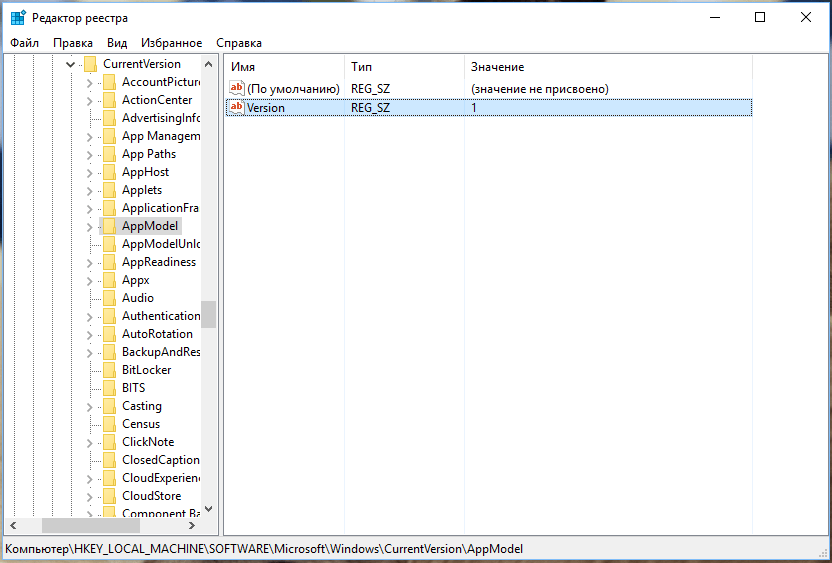The image size is (832, 563).
Task: Expand the App Paths key
Action: pyautogui.click(x=89, y=154)
